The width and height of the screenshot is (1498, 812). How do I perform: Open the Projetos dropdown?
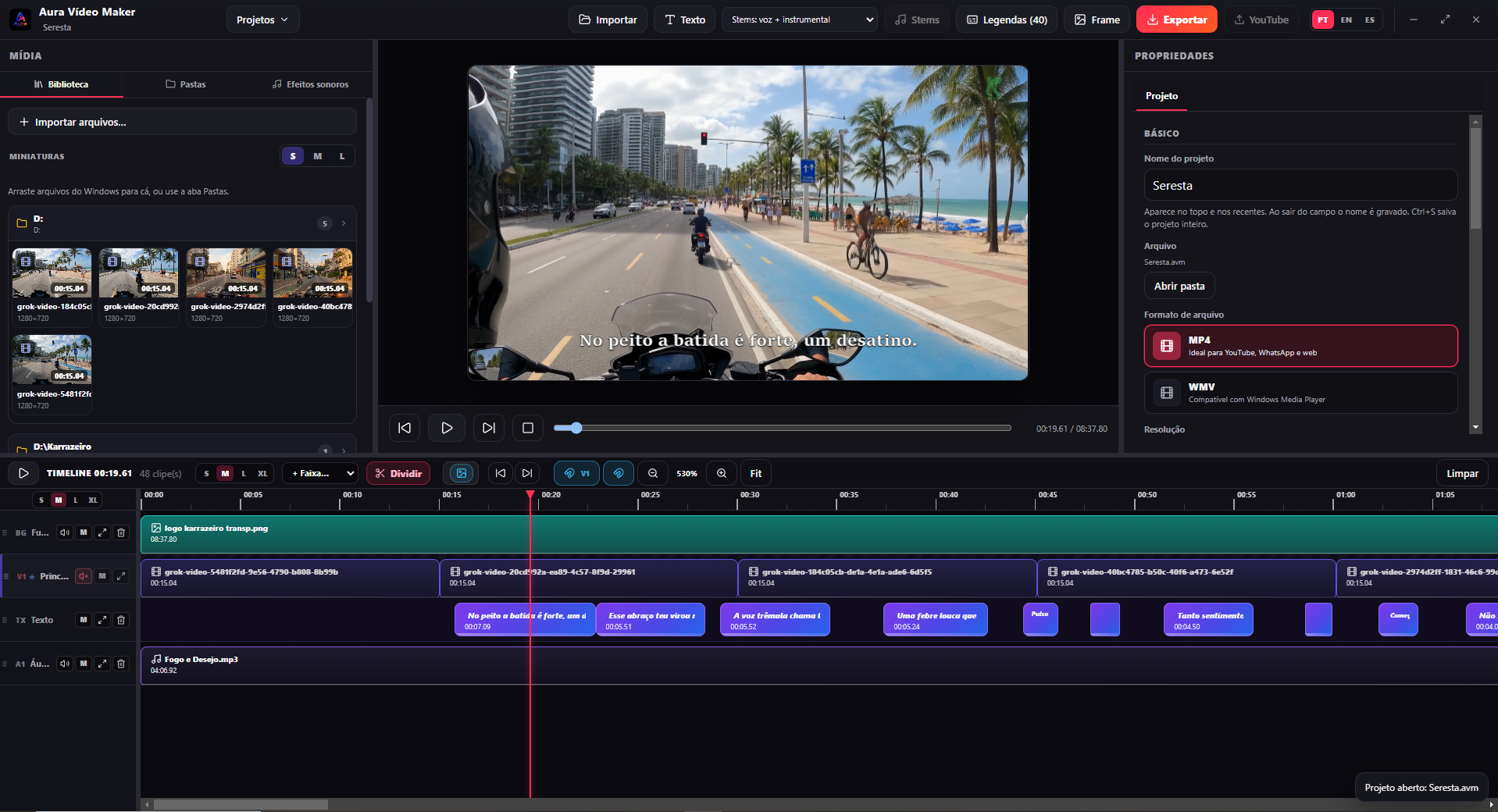[x=263, y=20]
